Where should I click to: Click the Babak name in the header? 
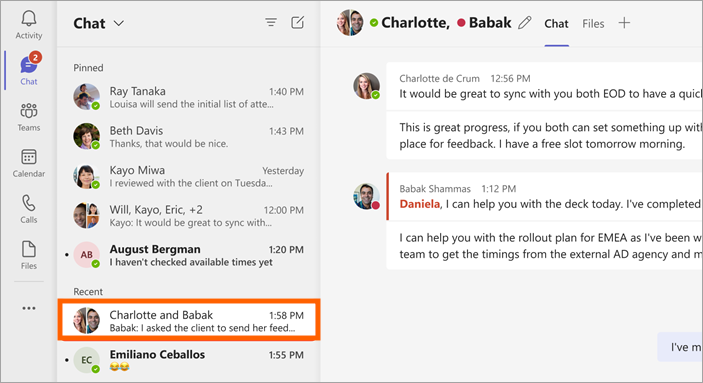pyautogui.click(x=490, y=22)
